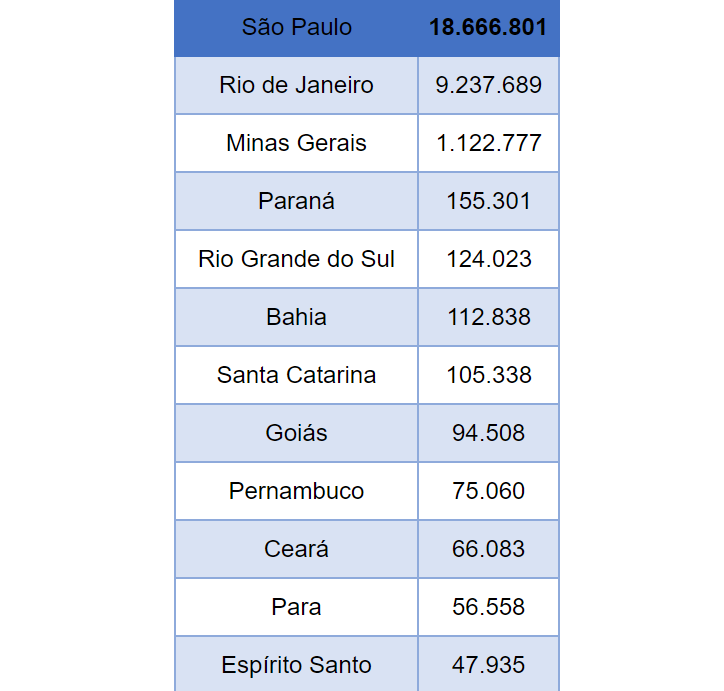Select the 66.083 value next to Ceará
Viewport: 724px width, 691px height.
tap(488, 549)
